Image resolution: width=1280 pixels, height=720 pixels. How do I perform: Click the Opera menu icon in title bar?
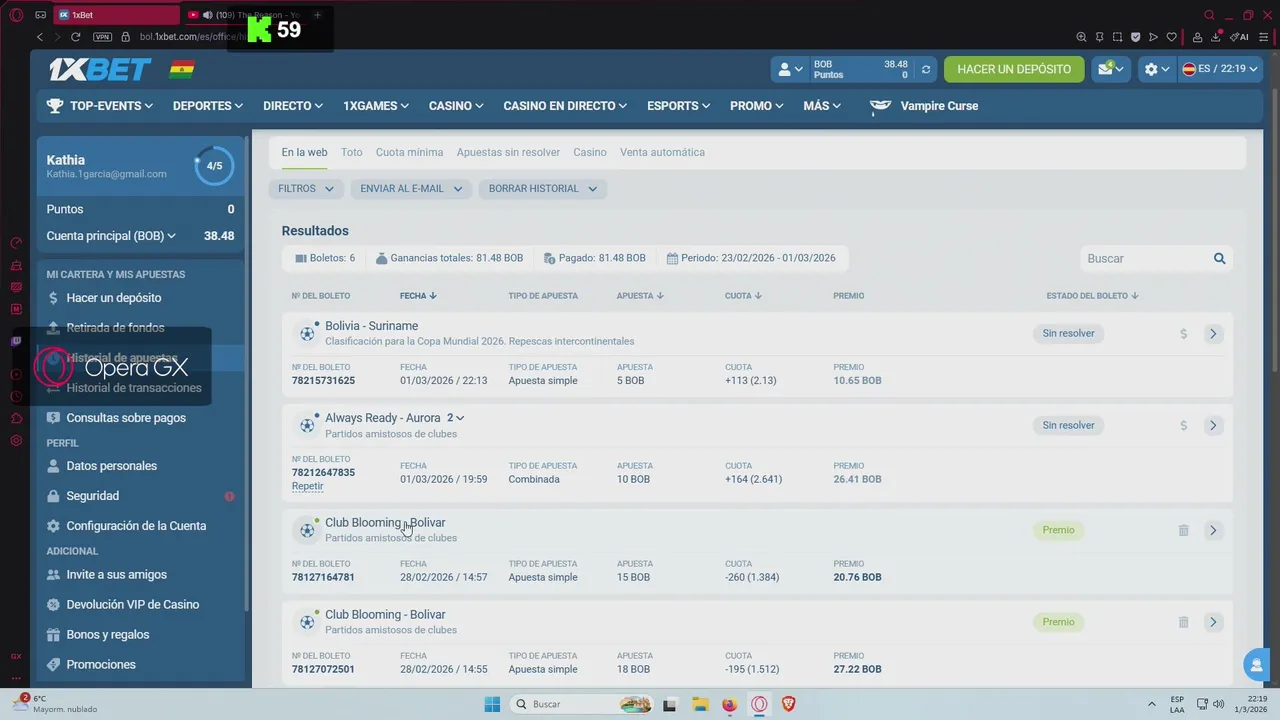(16, 15)
